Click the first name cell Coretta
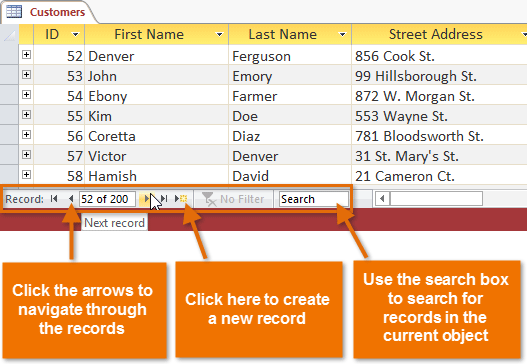The width and height of the screenshot is (527, 364). [x=156, y=136]
